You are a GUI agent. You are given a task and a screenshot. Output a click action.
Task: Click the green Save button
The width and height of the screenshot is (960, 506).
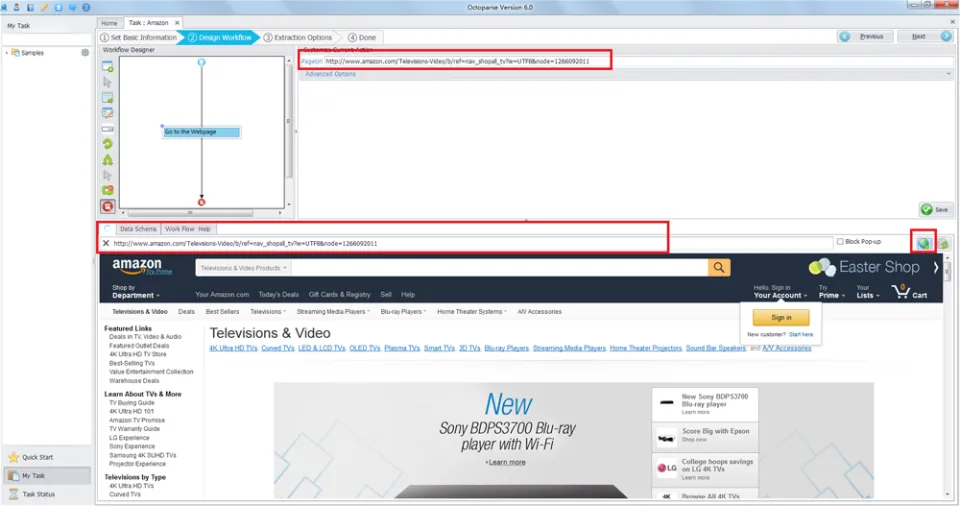[x=936, y=210]
